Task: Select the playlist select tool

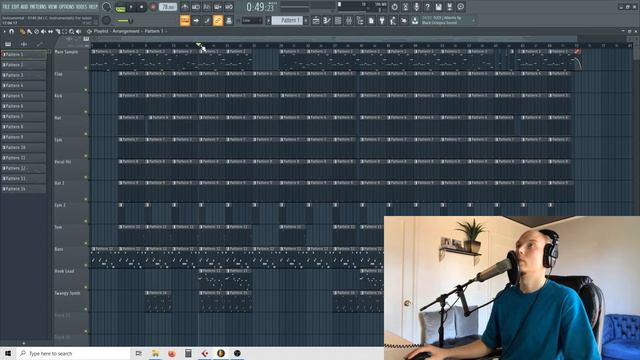Action: (64, 31)
